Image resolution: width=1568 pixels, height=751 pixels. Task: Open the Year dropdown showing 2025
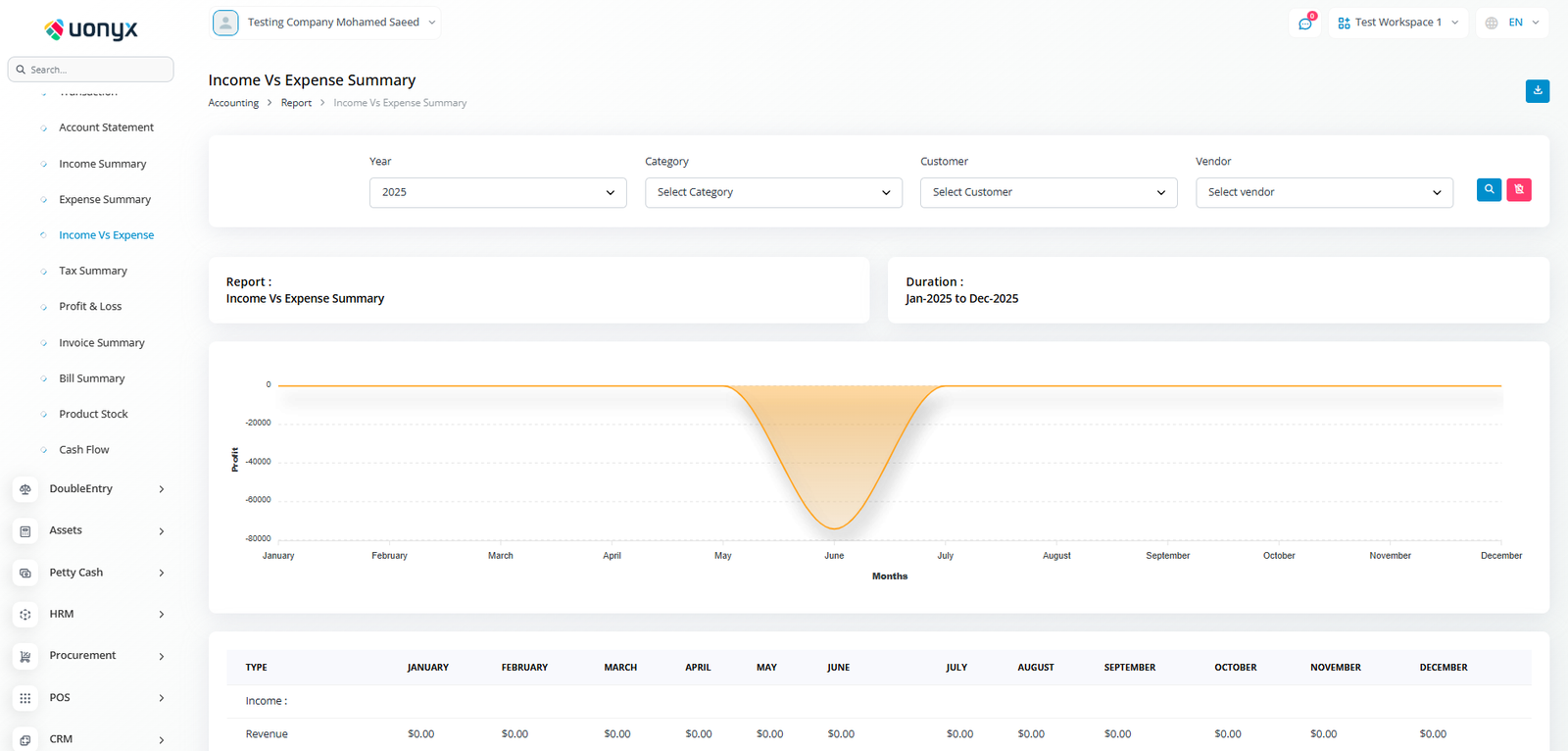click(x=497, y=192)
